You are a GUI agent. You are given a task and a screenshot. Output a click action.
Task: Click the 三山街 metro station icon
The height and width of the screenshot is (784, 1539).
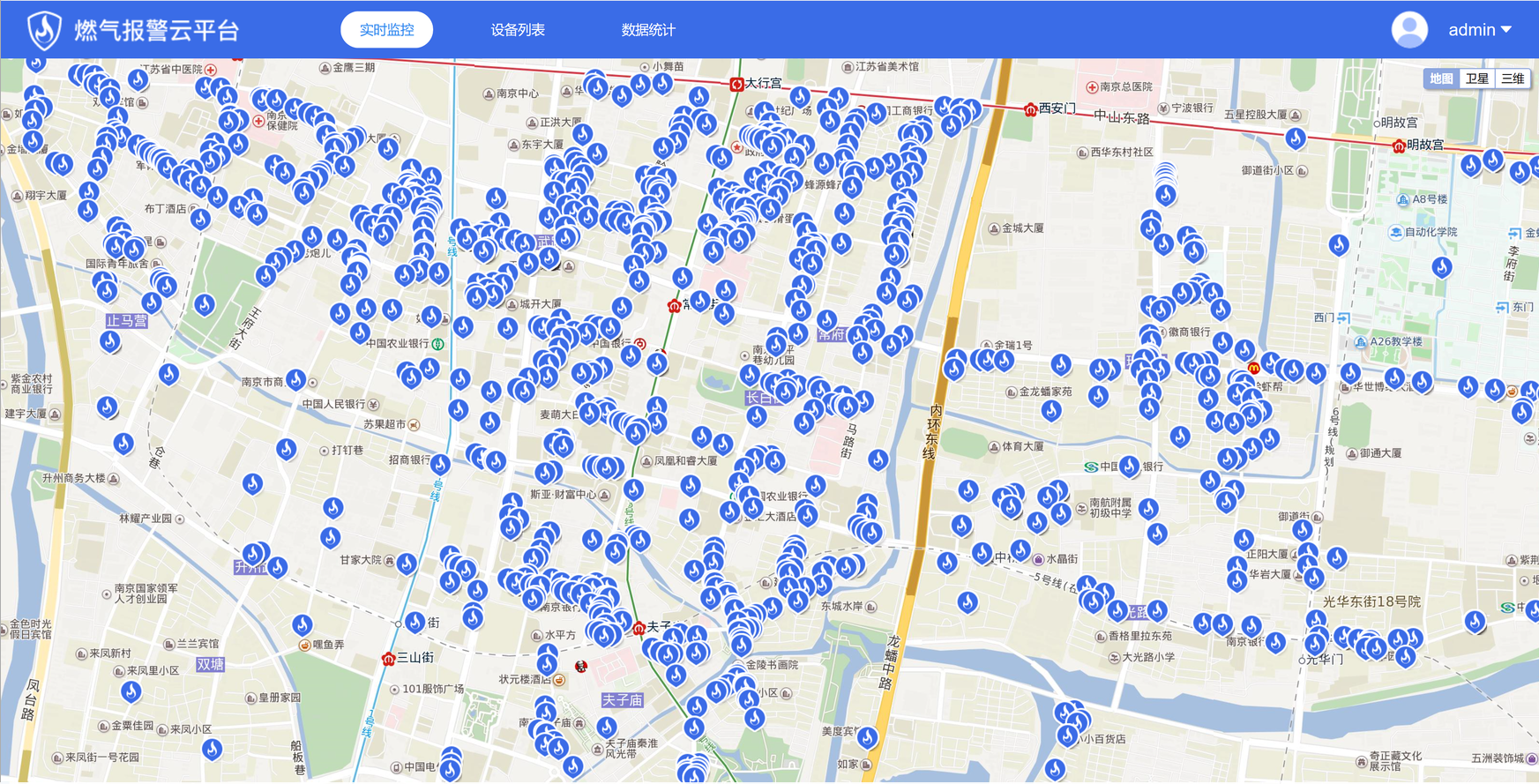388,659
